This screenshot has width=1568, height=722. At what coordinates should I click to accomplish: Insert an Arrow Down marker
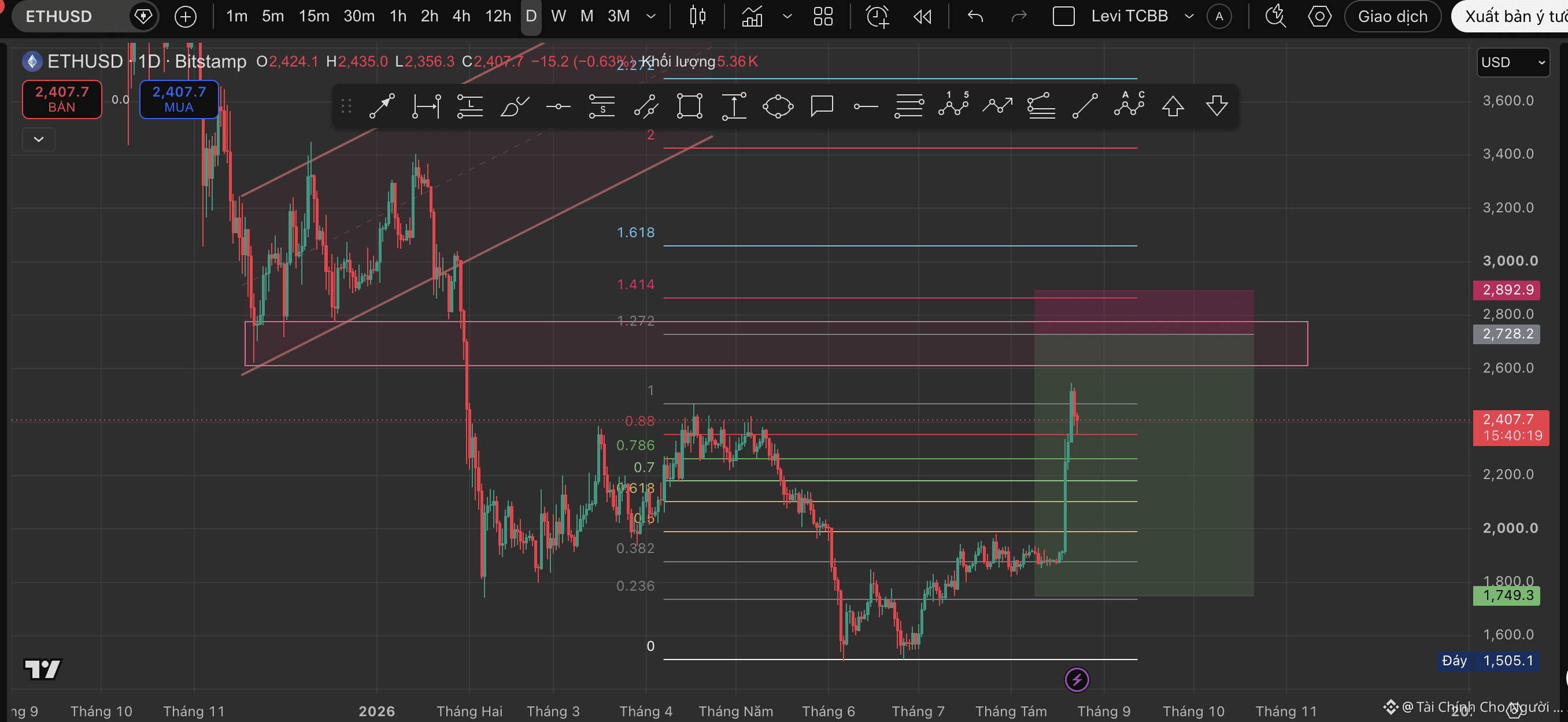tap(1217, 106)
